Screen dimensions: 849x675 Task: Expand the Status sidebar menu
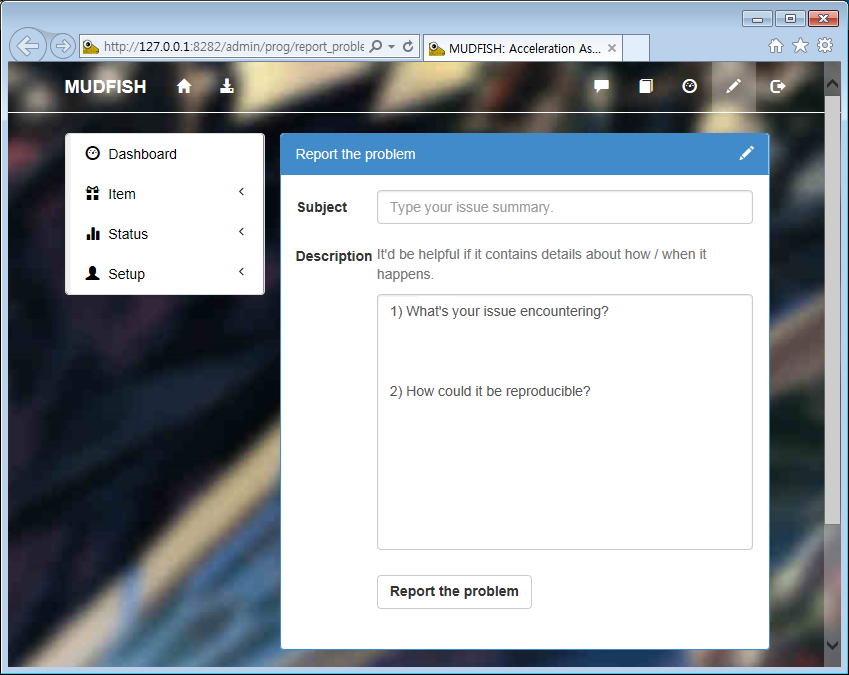(x=128, y=234)
